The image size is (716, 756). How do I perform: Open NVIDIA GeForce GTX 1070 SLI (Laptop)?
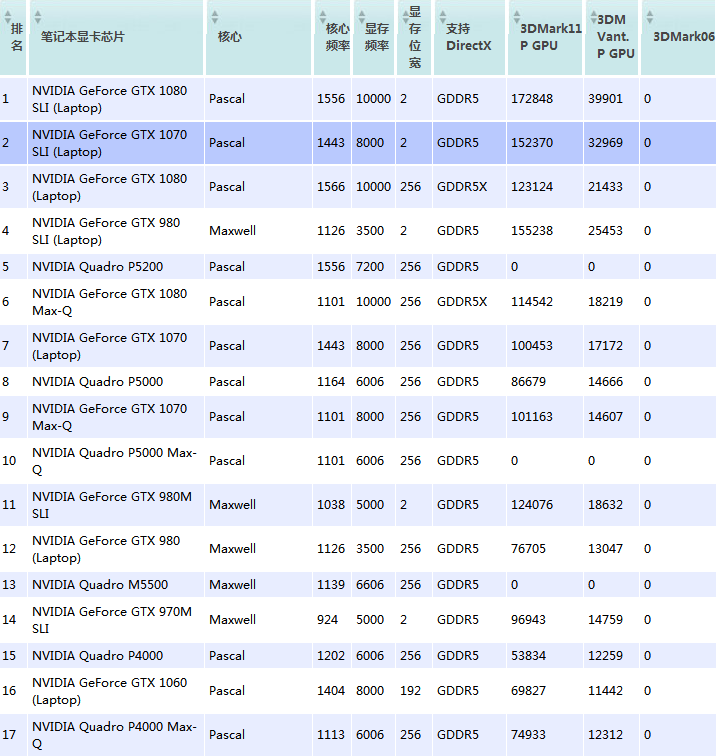point(109,143)
